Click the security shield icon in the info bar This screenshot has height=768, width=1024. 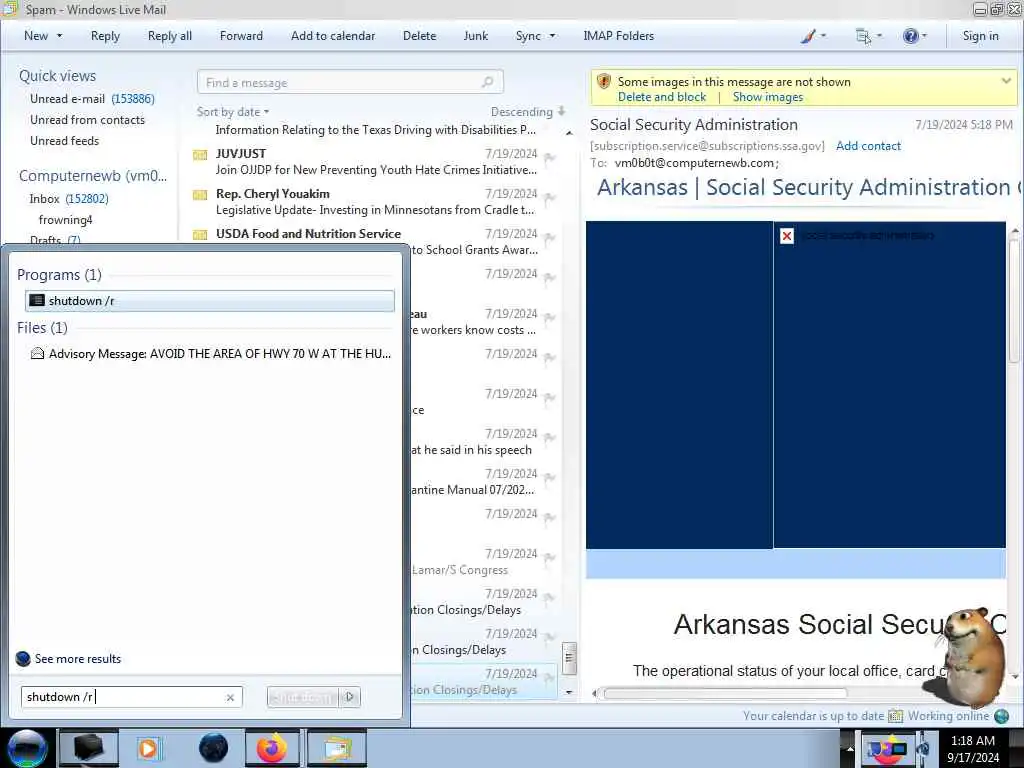click(x=604, y=82)
